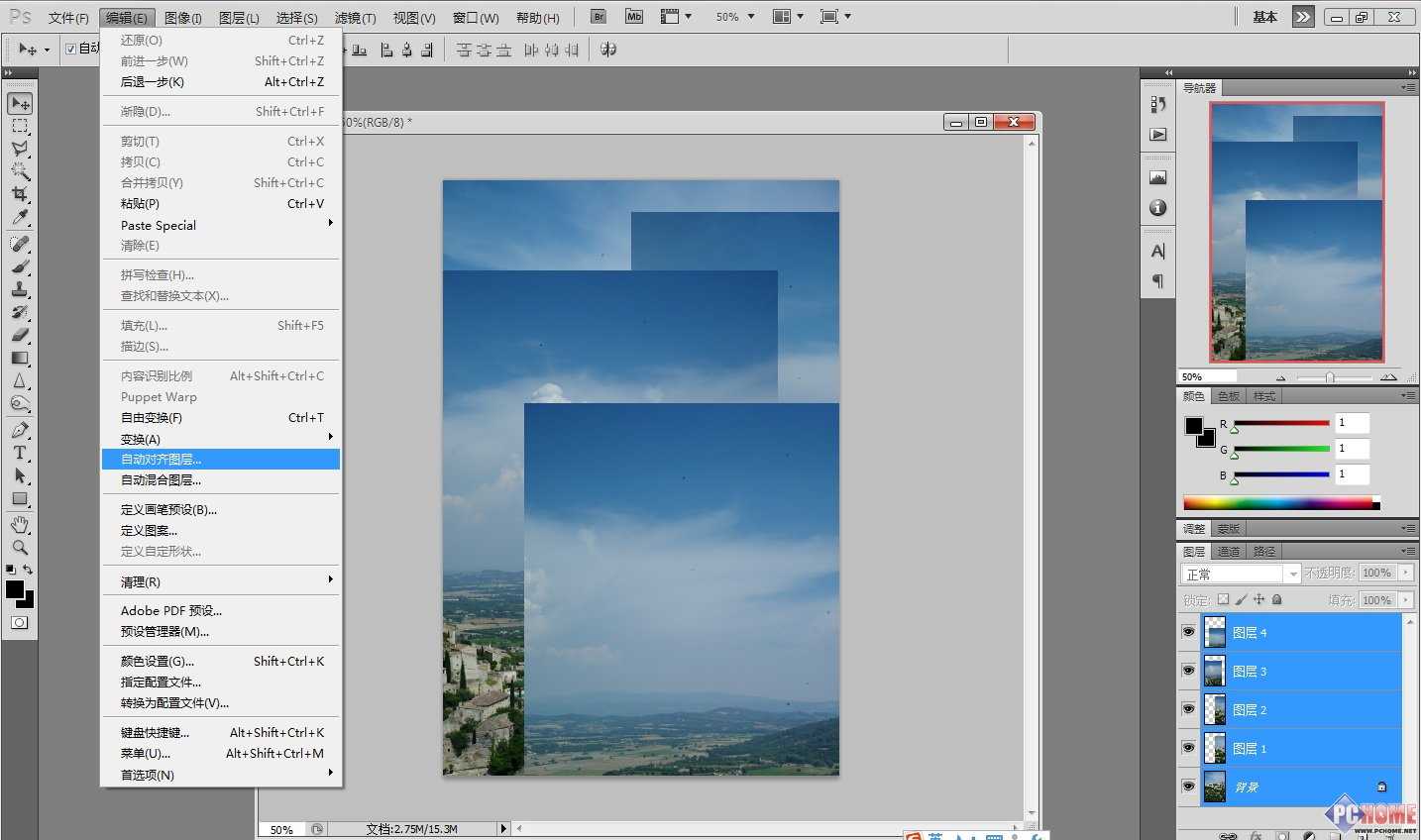The image size is (1421, 840).
Task: Select the Polygonal Lasso tool
Action: 20,149
